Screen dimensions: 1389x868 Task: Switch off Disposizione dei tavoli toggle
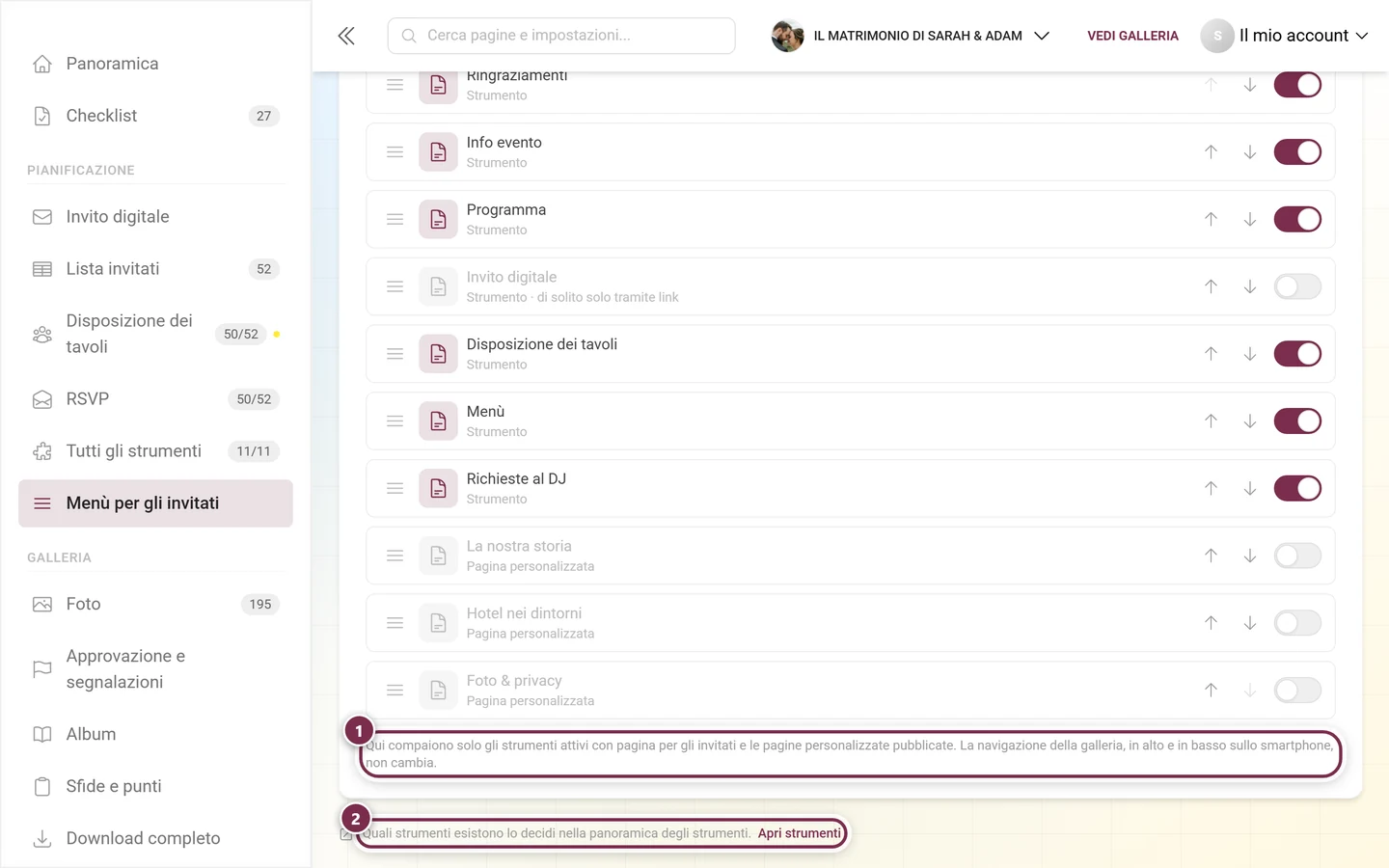tap(1297, 354)
